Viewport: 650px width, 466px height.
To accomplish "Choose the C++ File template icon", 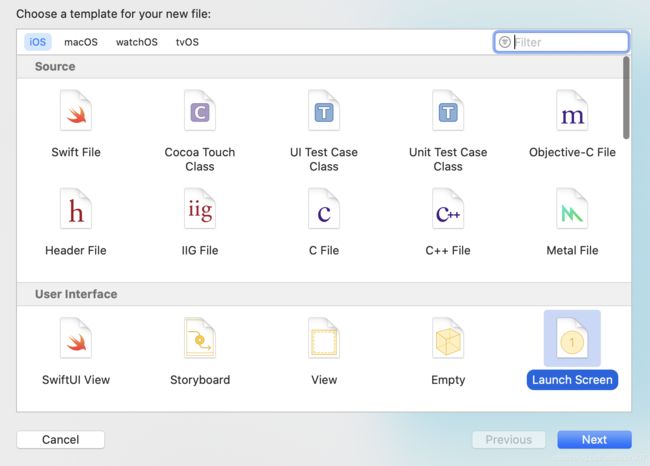I will tap(448, 209).
